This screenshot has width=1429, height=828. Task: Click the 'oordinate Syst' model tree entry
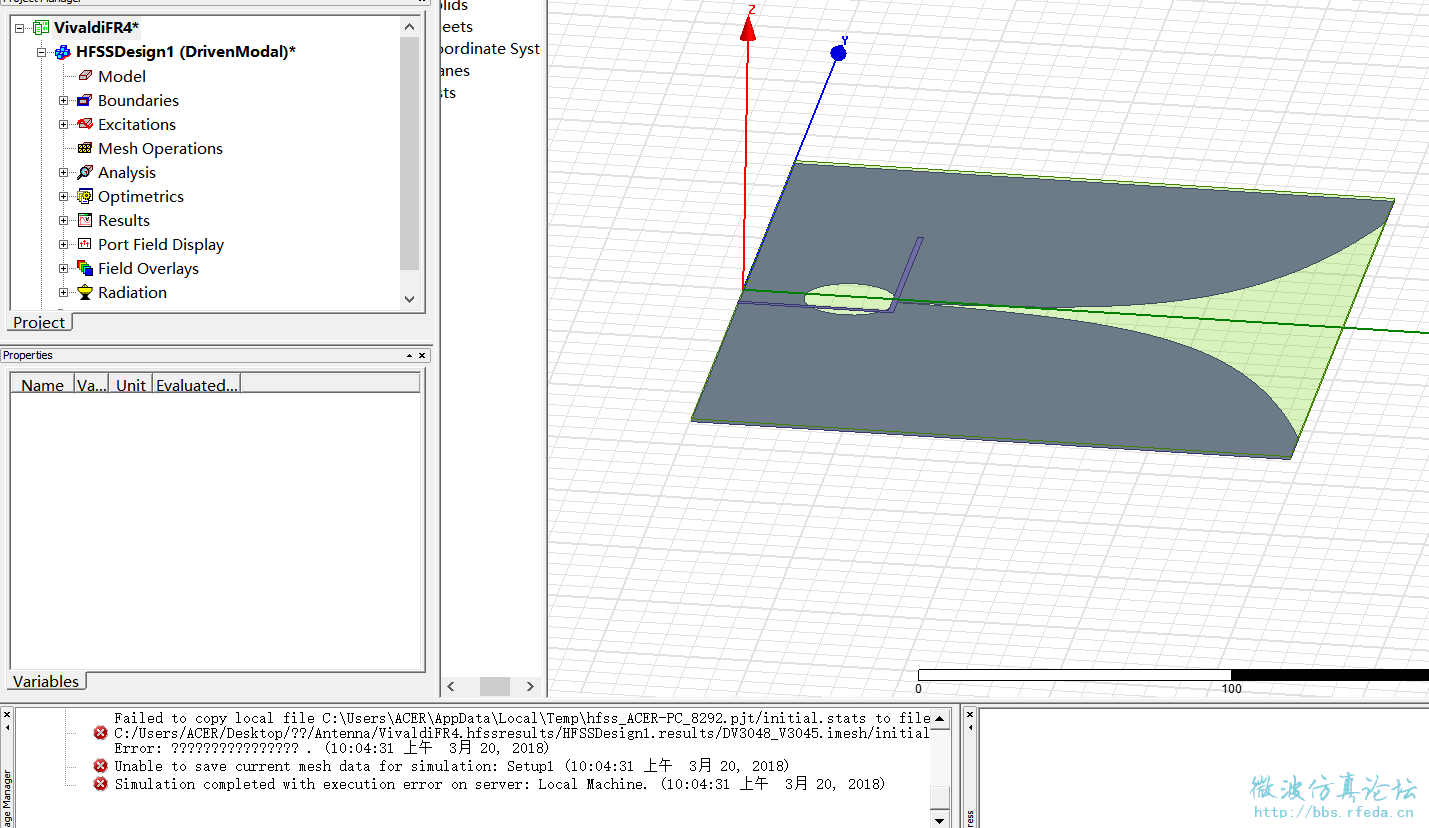(490, 48)
